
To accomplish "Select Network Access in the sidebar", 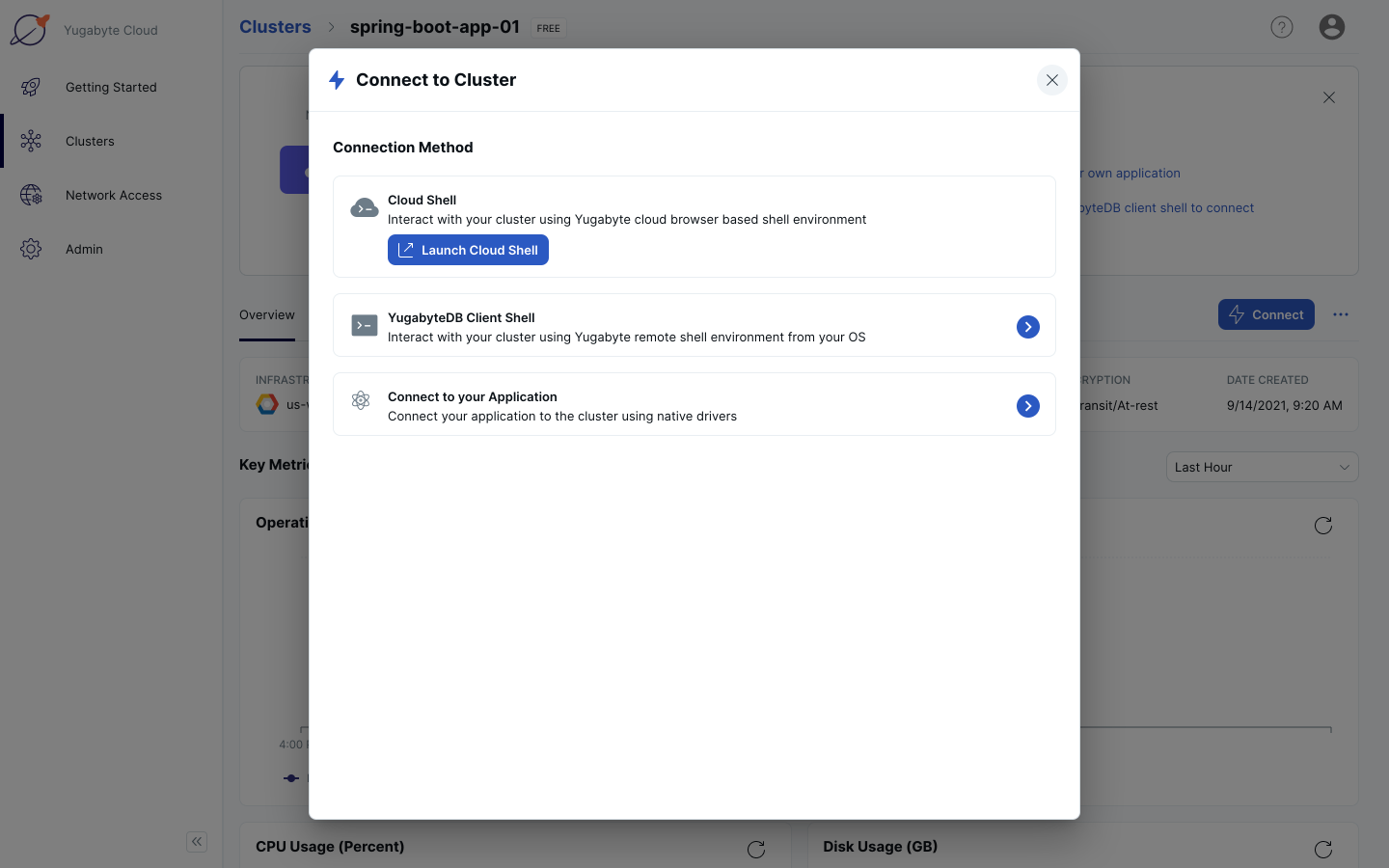I will (113, 195).
